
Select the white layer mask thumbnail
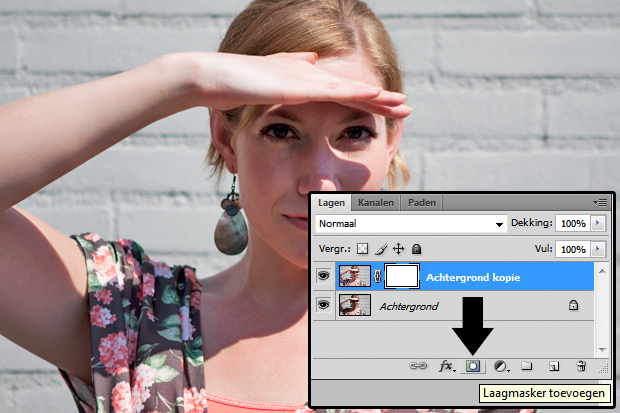(402, 277)
